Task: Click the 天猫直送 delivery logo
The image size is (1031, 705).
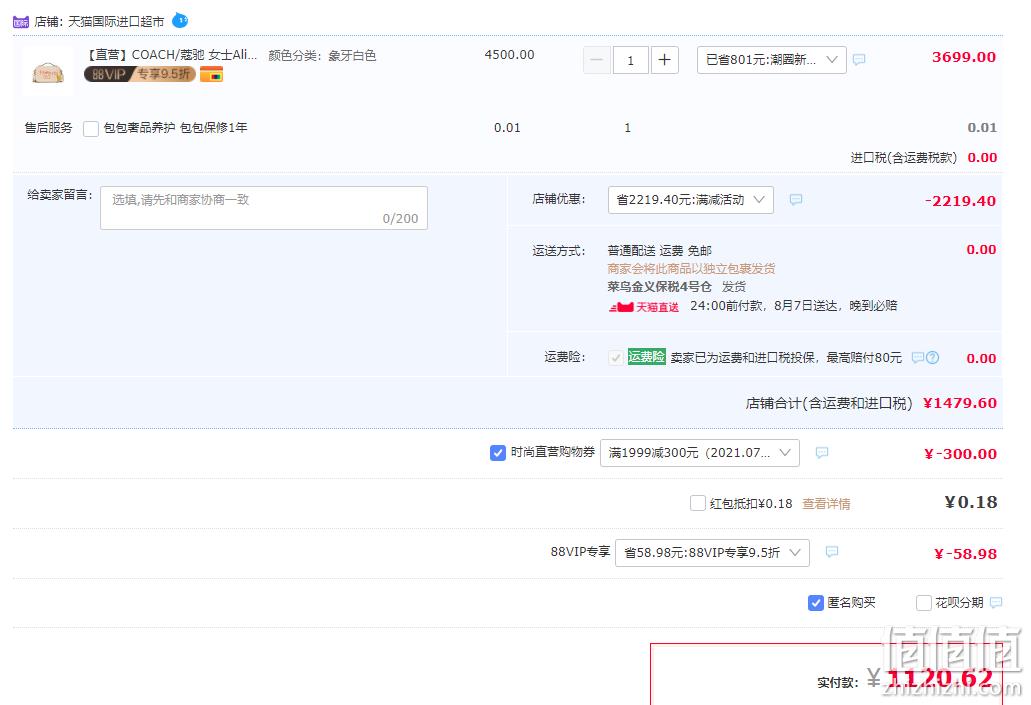Action: pos(644,306)
